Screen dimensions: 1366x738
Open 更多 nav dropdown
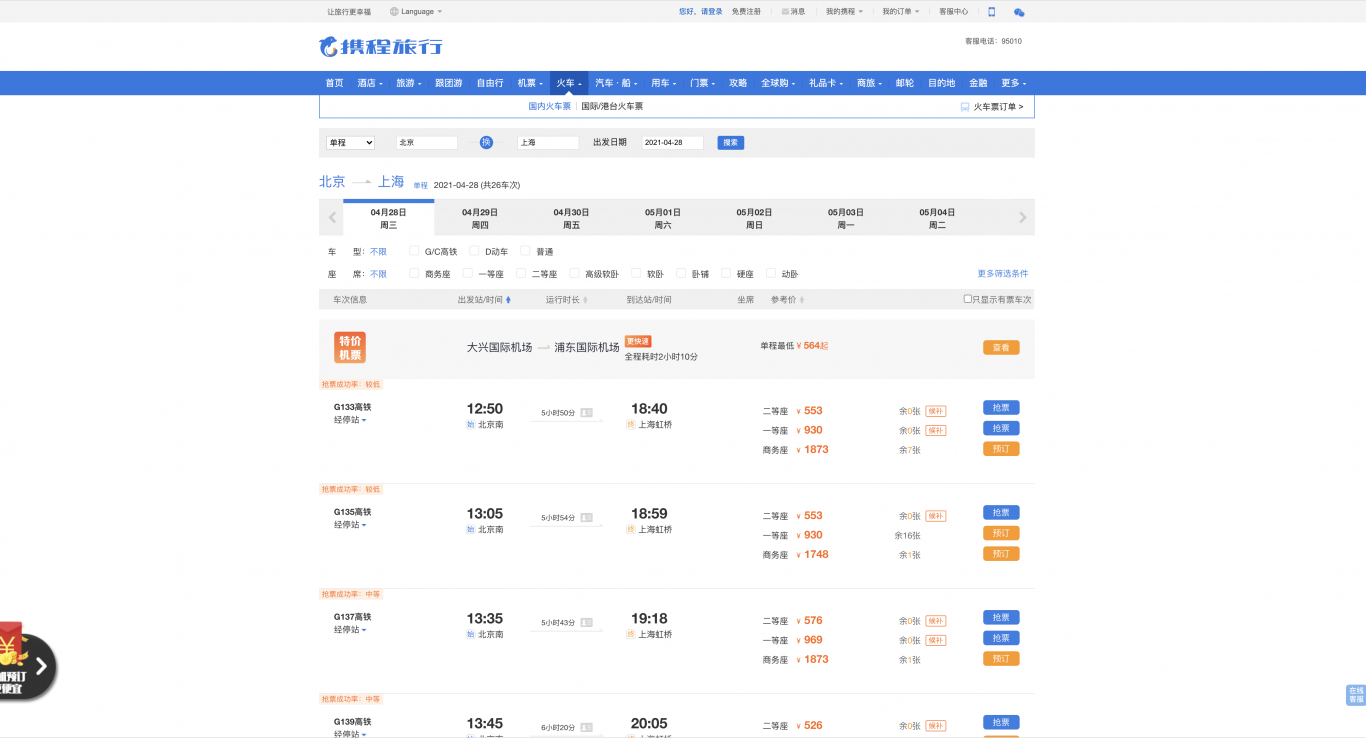1014,83
